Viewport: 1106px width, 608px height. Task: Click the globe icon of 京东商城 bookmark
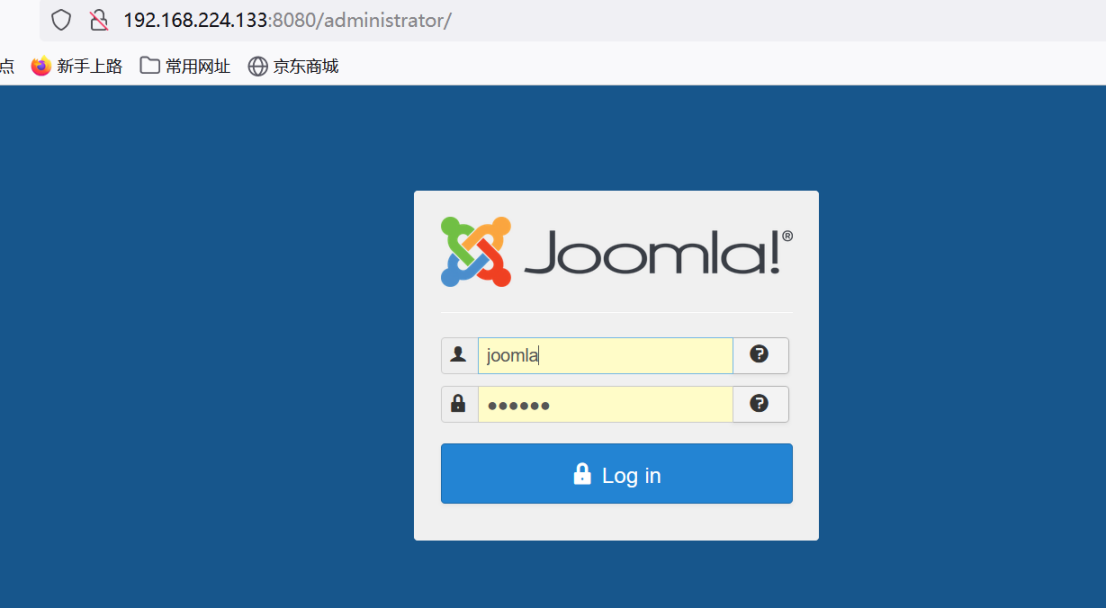tap(258, 66)
